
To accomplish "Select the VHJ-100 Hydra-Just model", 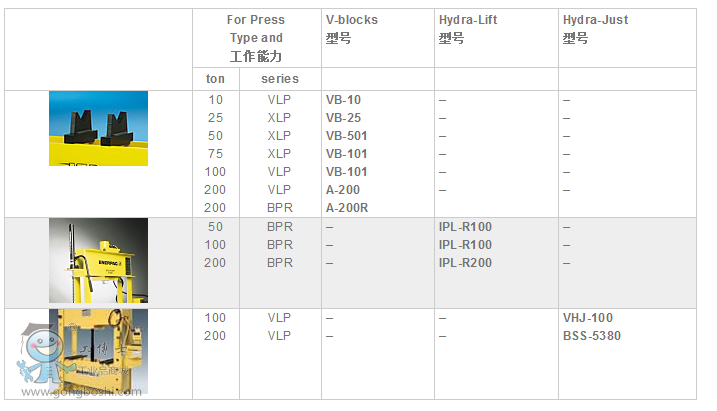I will click(588, 318).
